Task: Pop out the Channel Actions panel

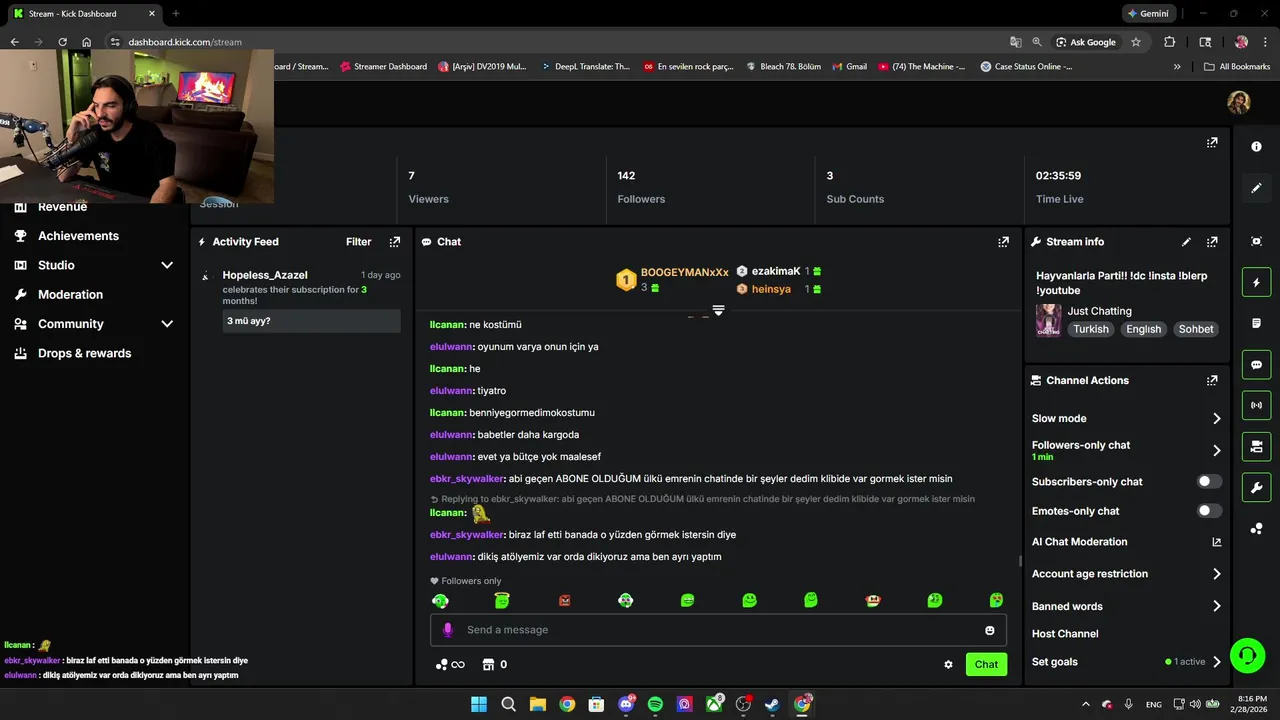Action: point(1212,381)
